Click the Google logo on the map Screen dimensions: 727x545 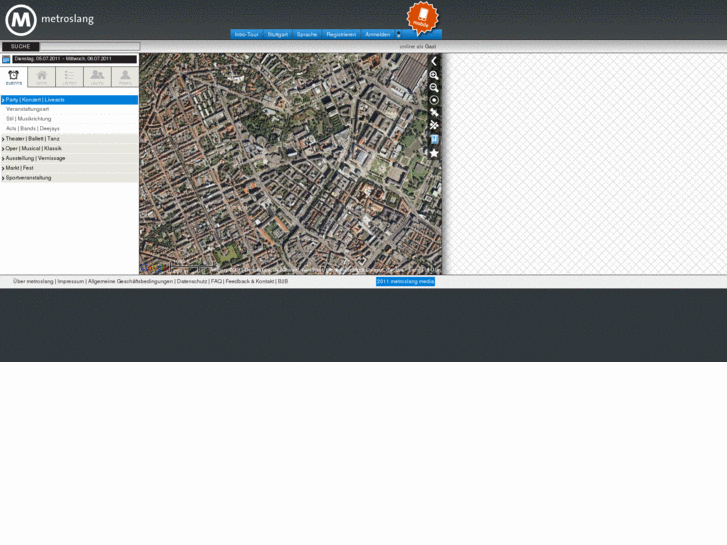(x=154, y=268)
